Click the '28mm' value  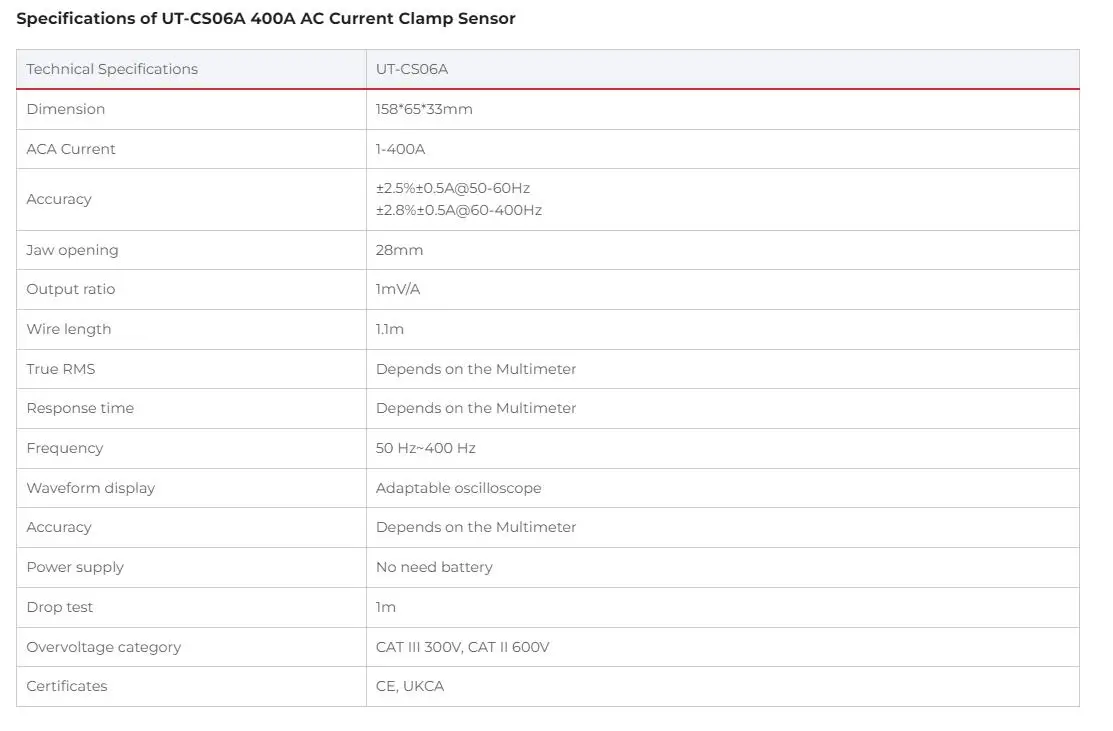click(399, 250)
